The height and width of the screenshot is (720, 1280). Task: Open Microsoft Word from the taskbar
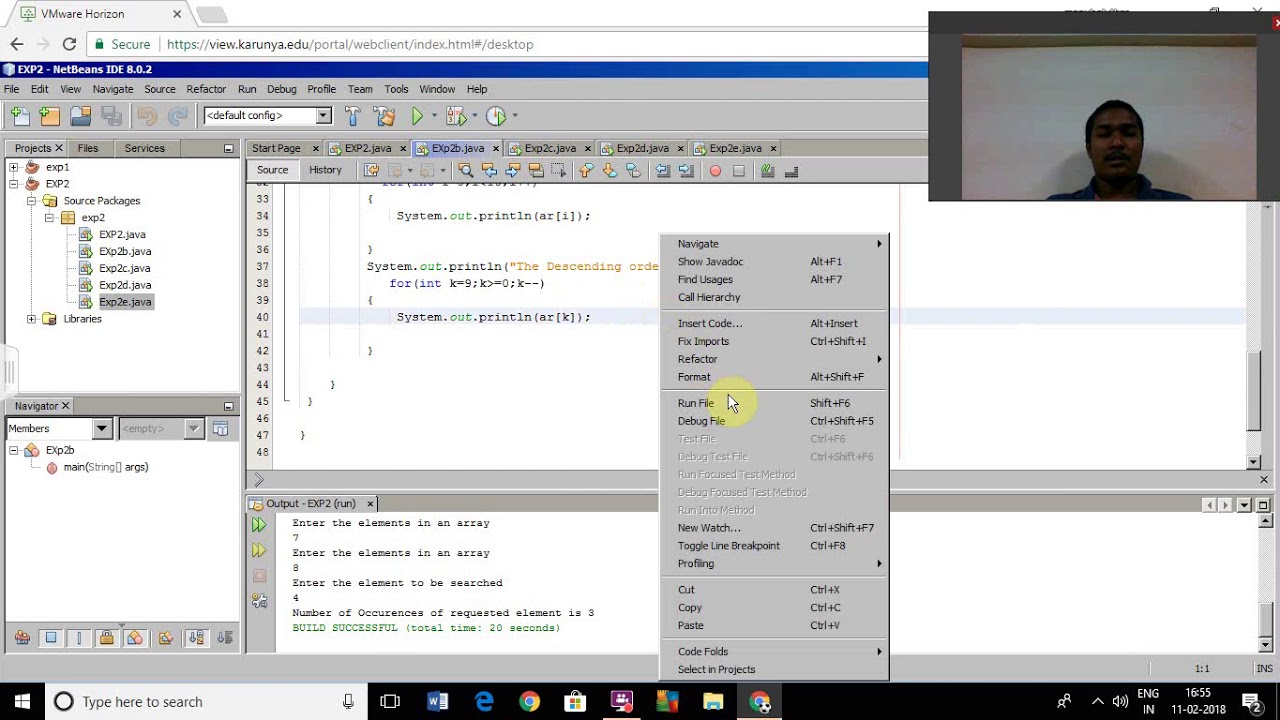(x=438, y=702)
